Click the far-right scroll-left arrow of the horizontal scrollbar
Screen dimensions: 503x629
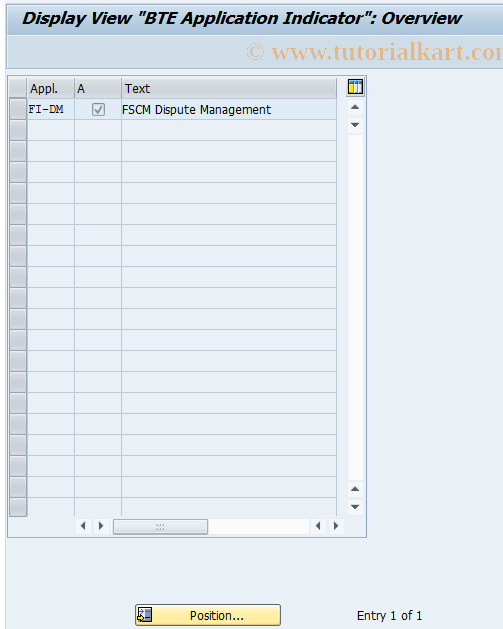(x=318, y=526)
